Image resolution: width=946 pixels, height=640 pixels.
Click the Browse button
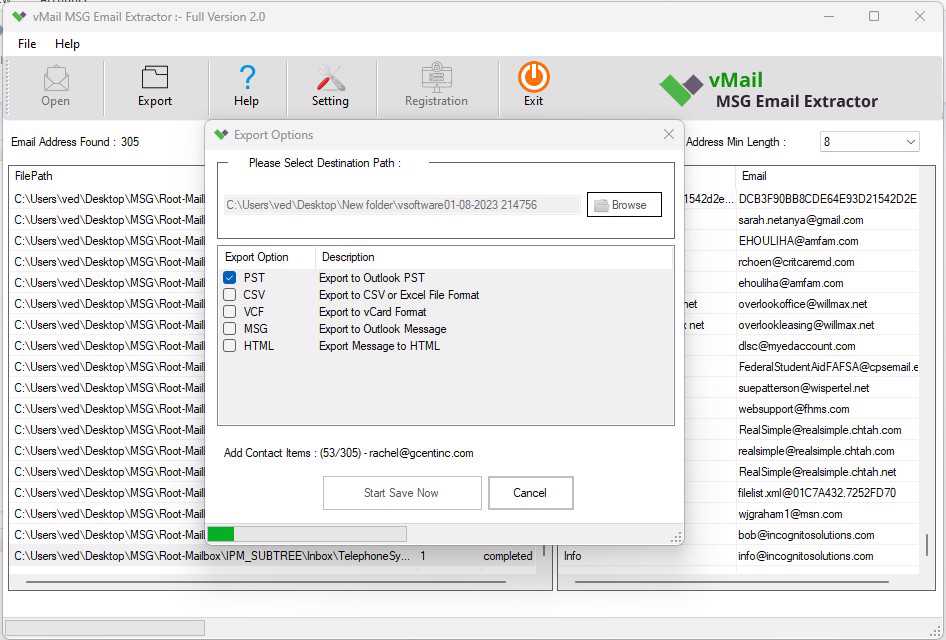624,204
